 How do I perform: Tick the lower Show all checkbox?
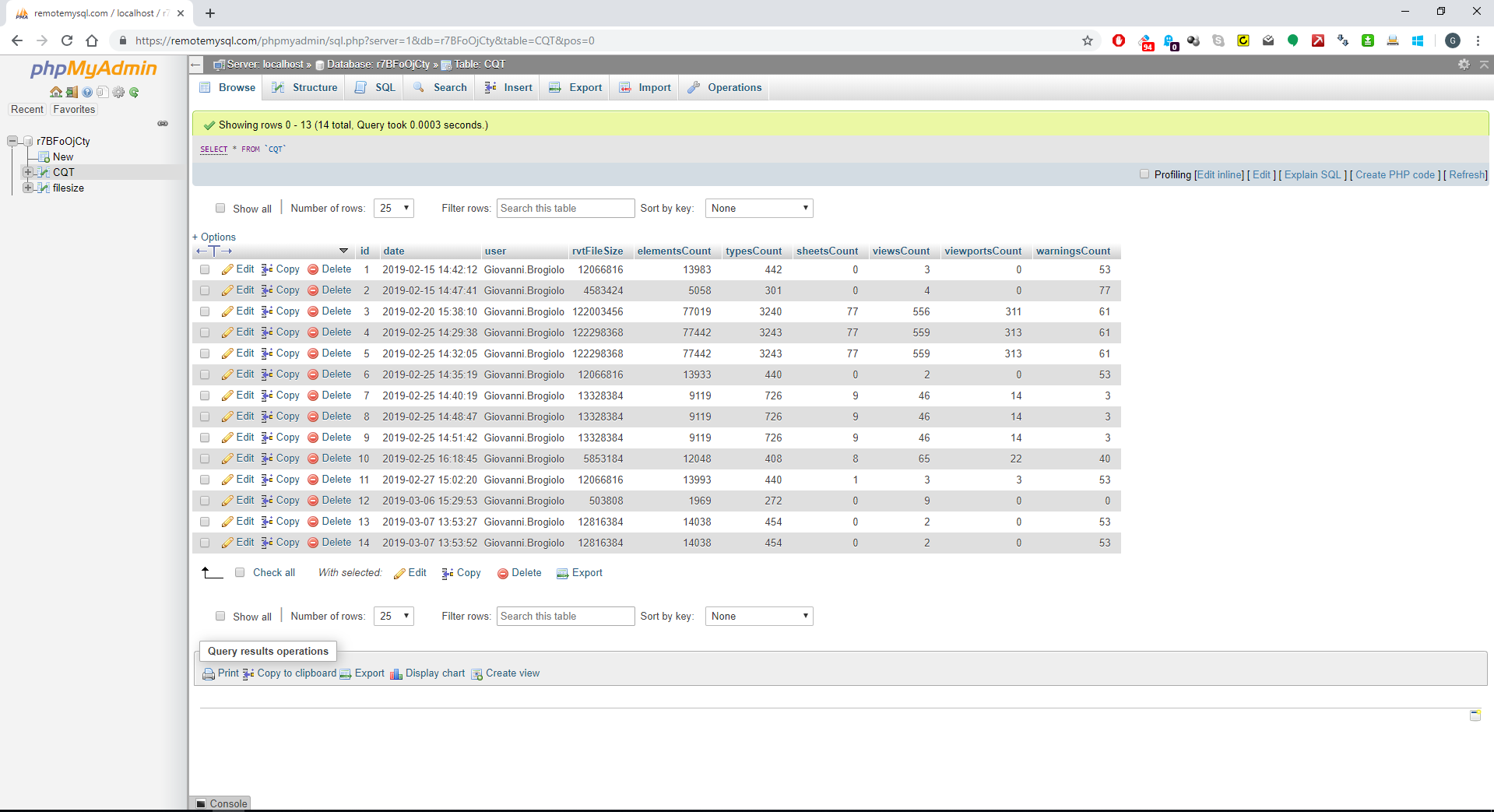point(220,616)
